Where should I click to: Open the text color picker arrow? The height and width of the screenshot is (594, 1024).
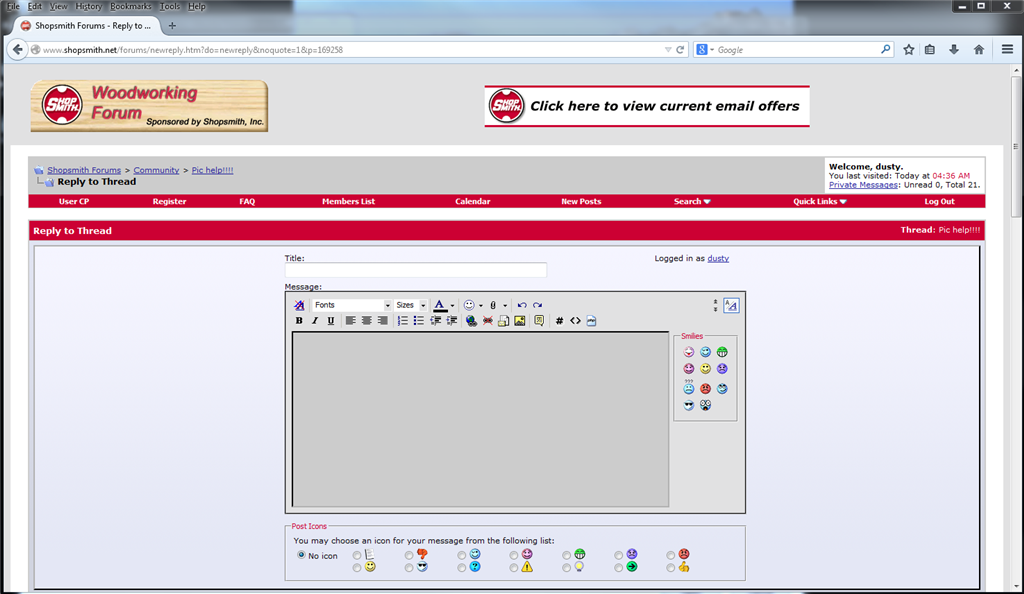coord(452,305)
